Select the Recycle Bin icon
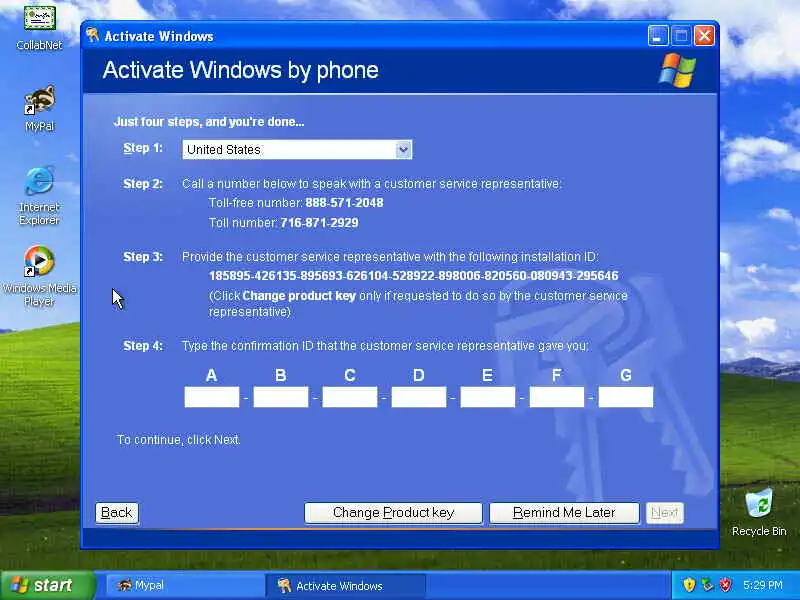Screen dimensions: 800x600 [x=759, y=512]
